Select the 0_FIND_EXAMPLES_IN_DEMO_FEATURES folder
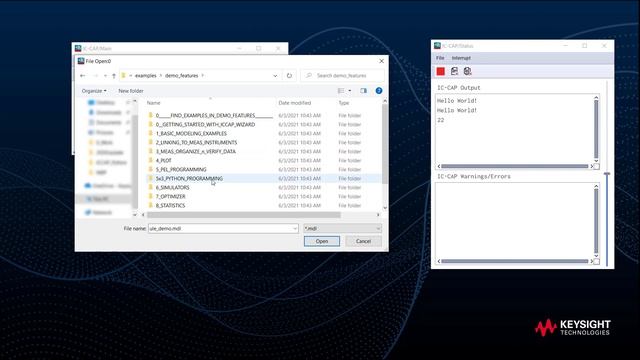This screenshot has height=360, width=640. [214, 116]
